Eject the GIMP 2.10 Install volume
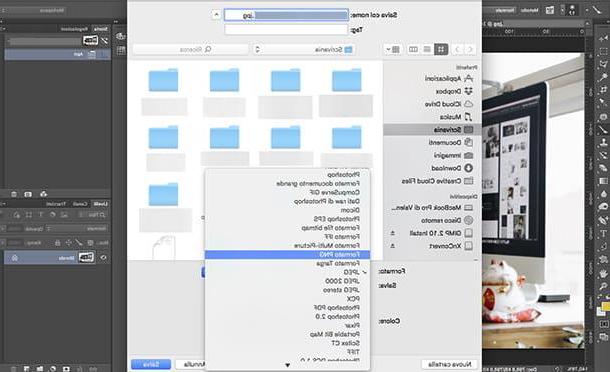 (x=393, y=233)
